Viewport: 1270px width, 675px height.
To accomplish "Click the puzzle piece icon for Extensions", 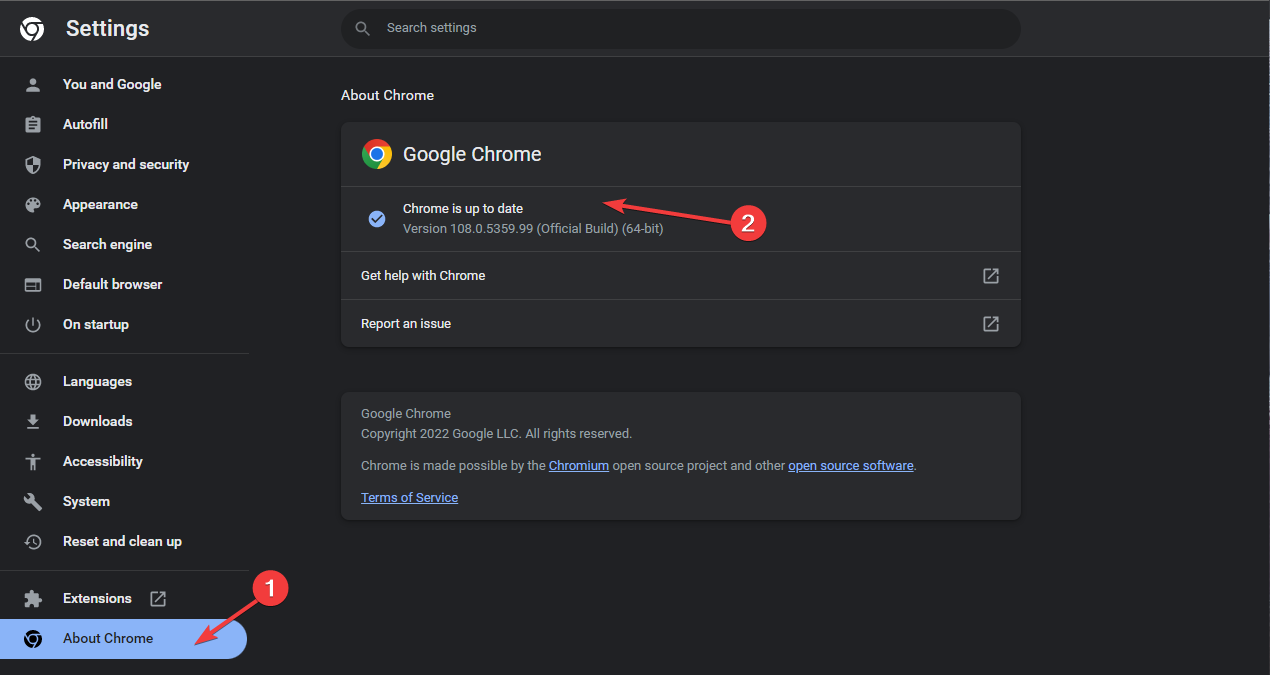I will click(33, 598).
